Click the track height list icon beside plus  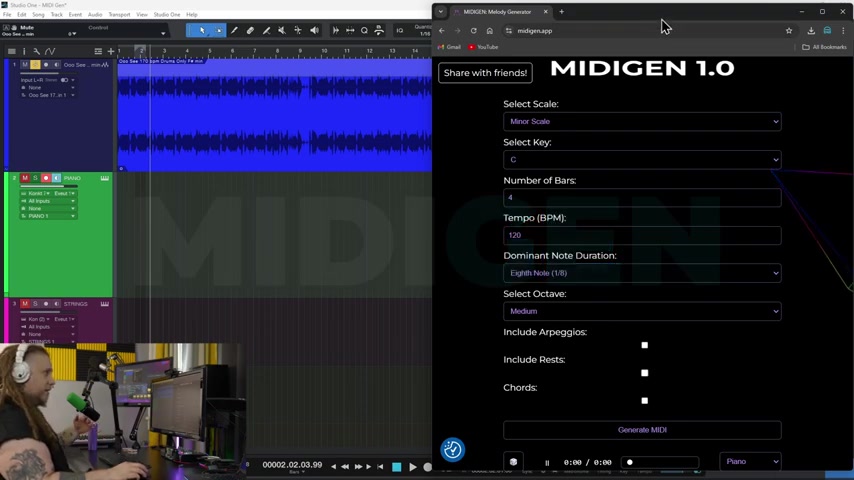98,51
